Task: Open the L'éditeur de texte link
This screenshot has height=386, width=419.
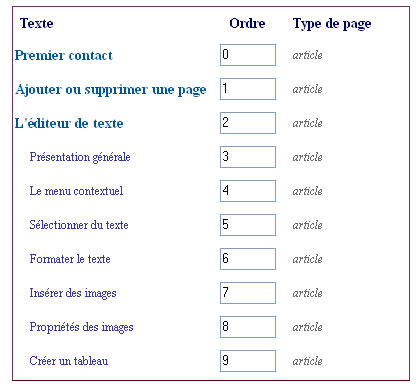Action: pyautogui.click(x=69, y=123)
